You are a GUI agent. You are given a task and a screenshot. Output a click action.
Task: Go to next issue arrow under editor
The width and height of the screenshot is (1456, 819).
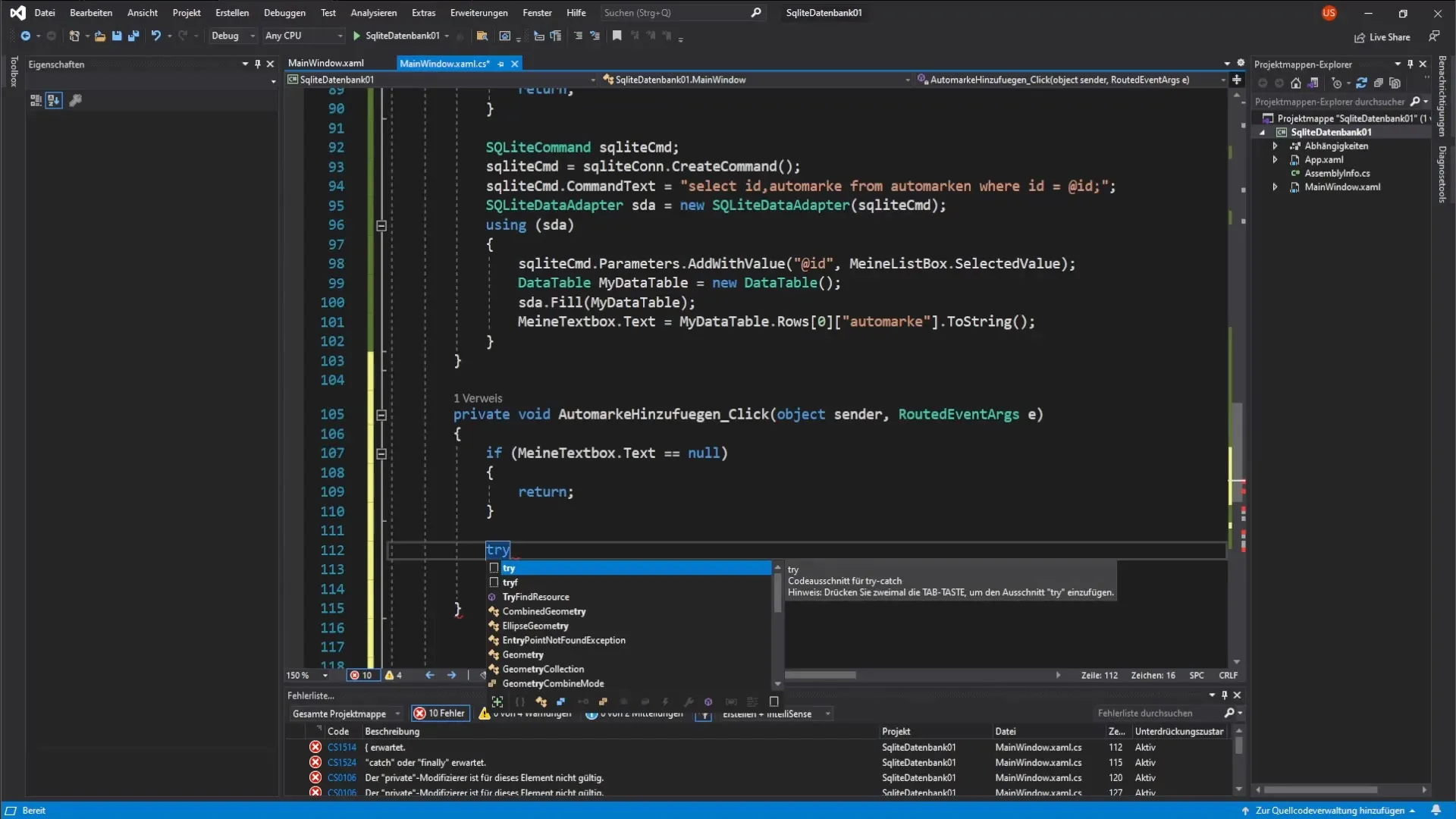452,676
